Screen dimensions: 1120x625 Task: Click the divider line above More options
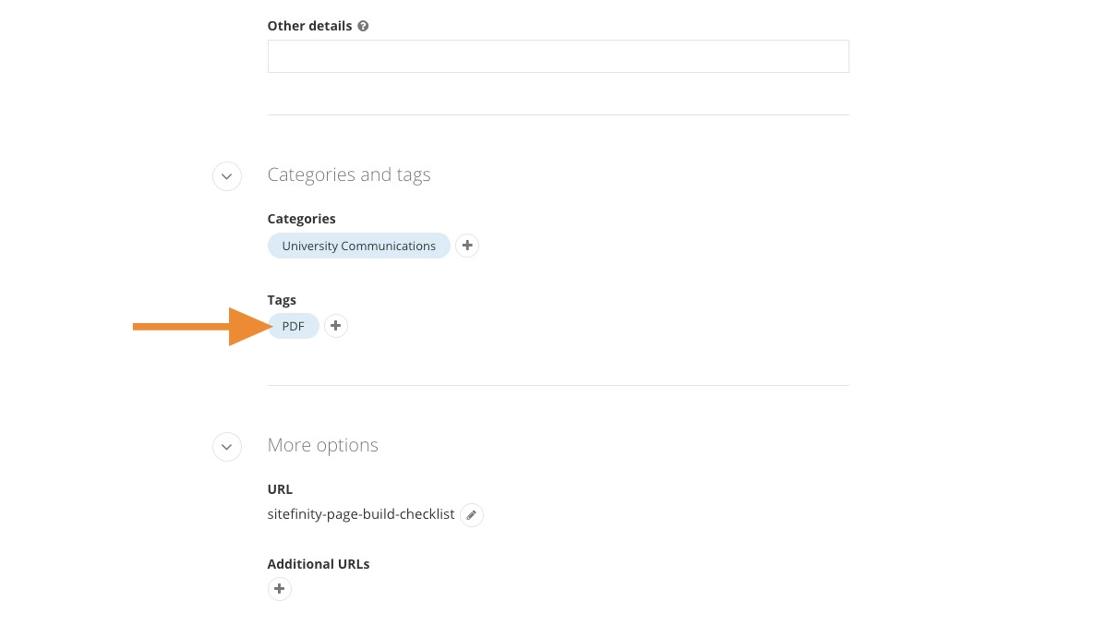(558, 385)
